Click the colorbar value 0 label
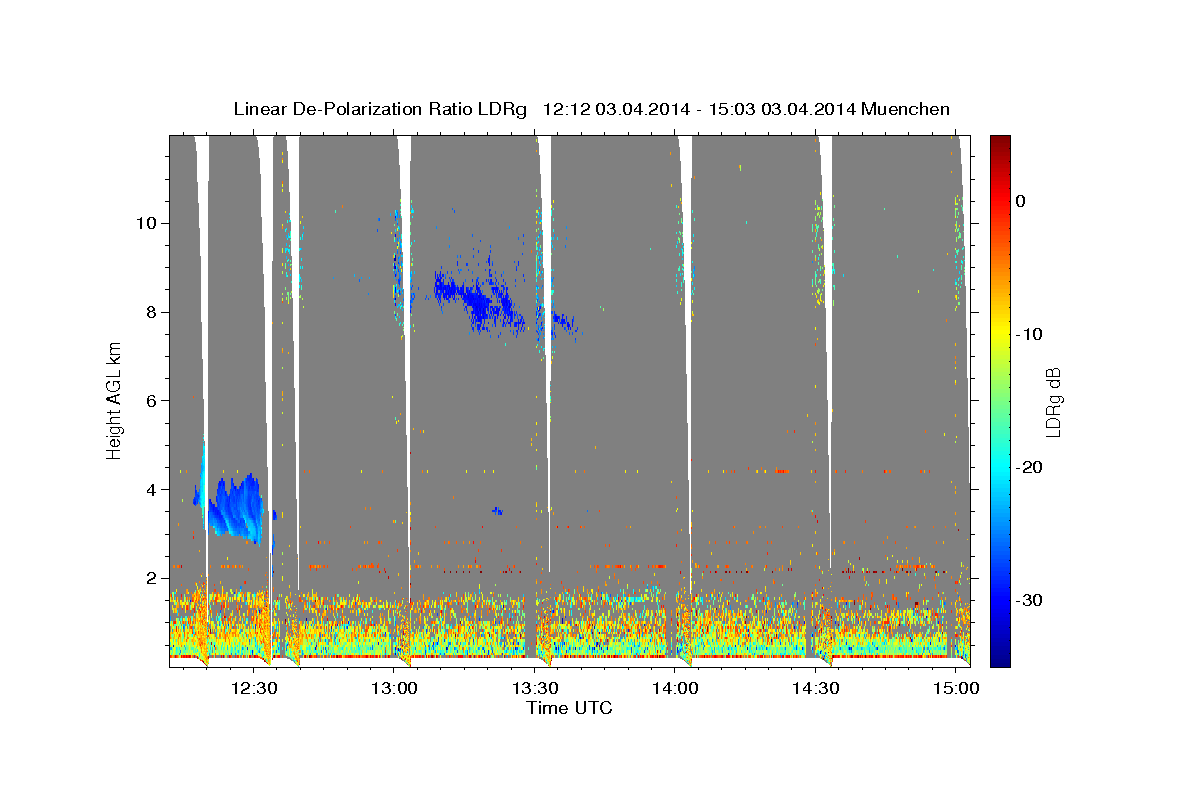The image size is (1200, 800). coord(1021,201)
